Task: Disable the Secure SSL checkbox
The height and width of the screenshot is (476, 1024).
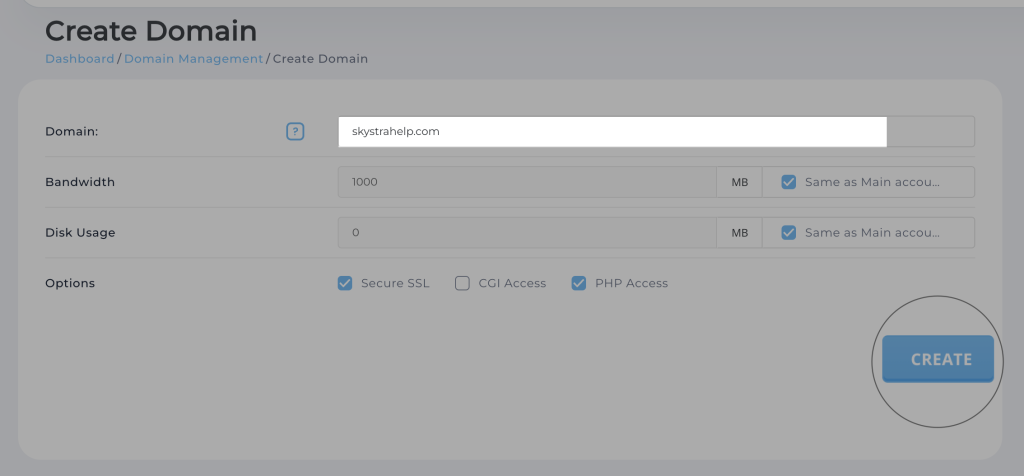Action: [346, 283]
